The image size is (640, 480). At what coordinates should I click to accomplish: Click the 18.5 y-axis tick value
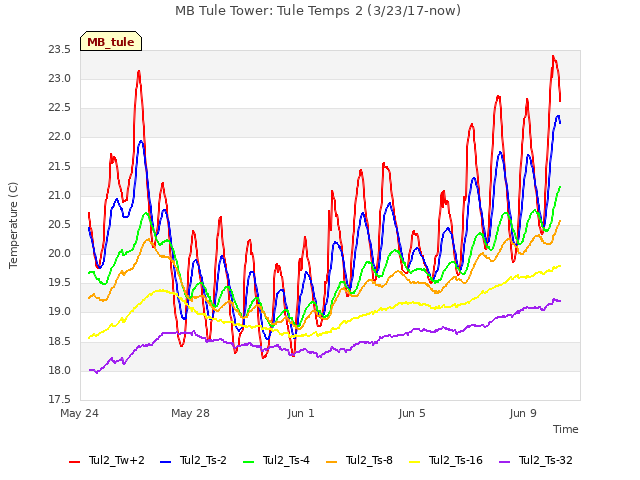[x=60, y=342]
